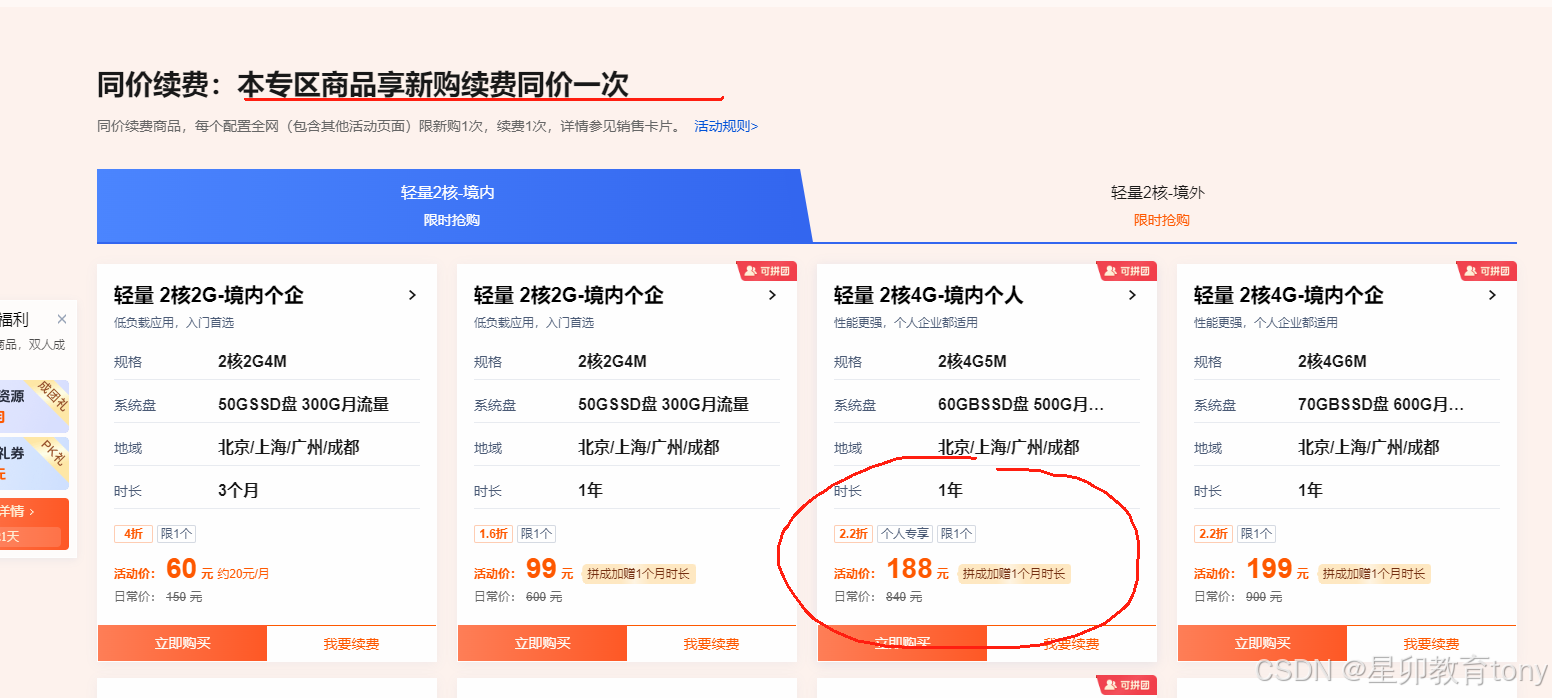Image resolution: width=1552 pixels, height=698 pixels.
Task: Click 我要续费 on the 188元 card
Action: [1072, 643]
